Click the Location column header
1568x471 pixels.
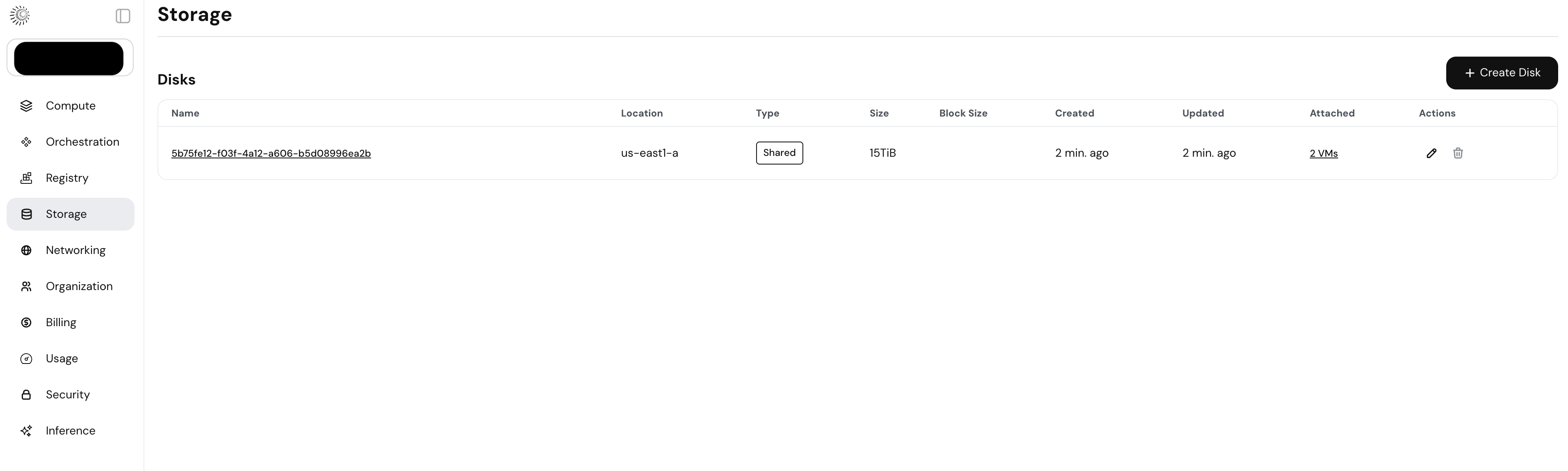click(x=642, y=113)
